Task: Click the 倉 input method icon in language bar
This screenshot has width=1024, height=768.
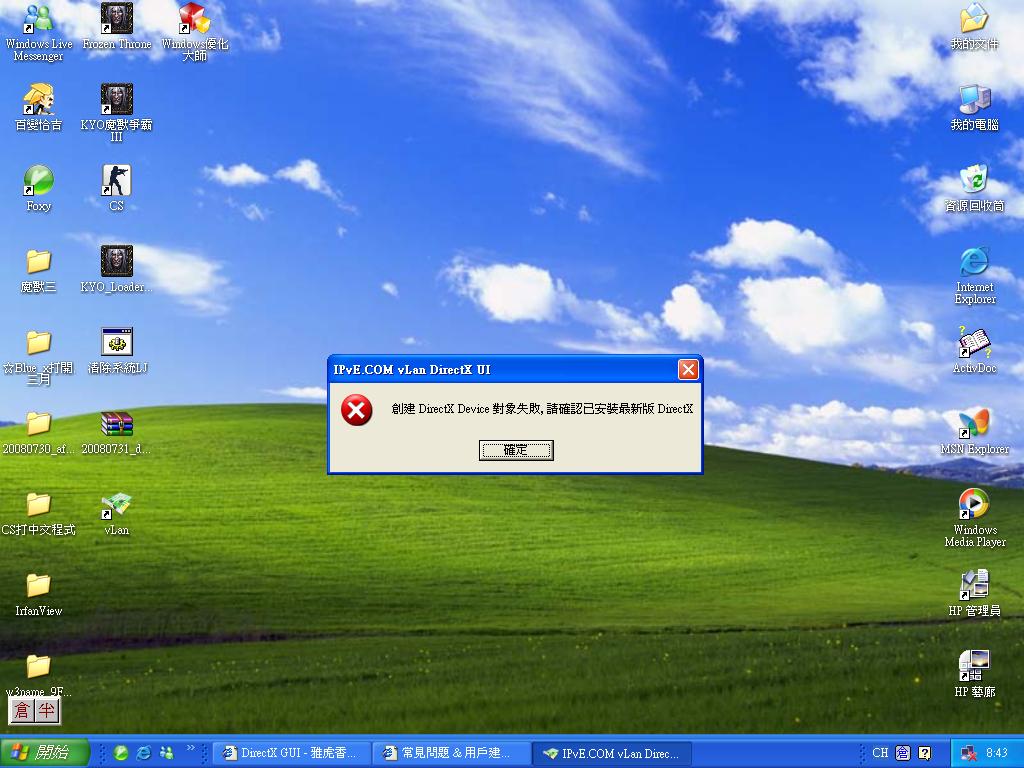Action: point(903,753)
